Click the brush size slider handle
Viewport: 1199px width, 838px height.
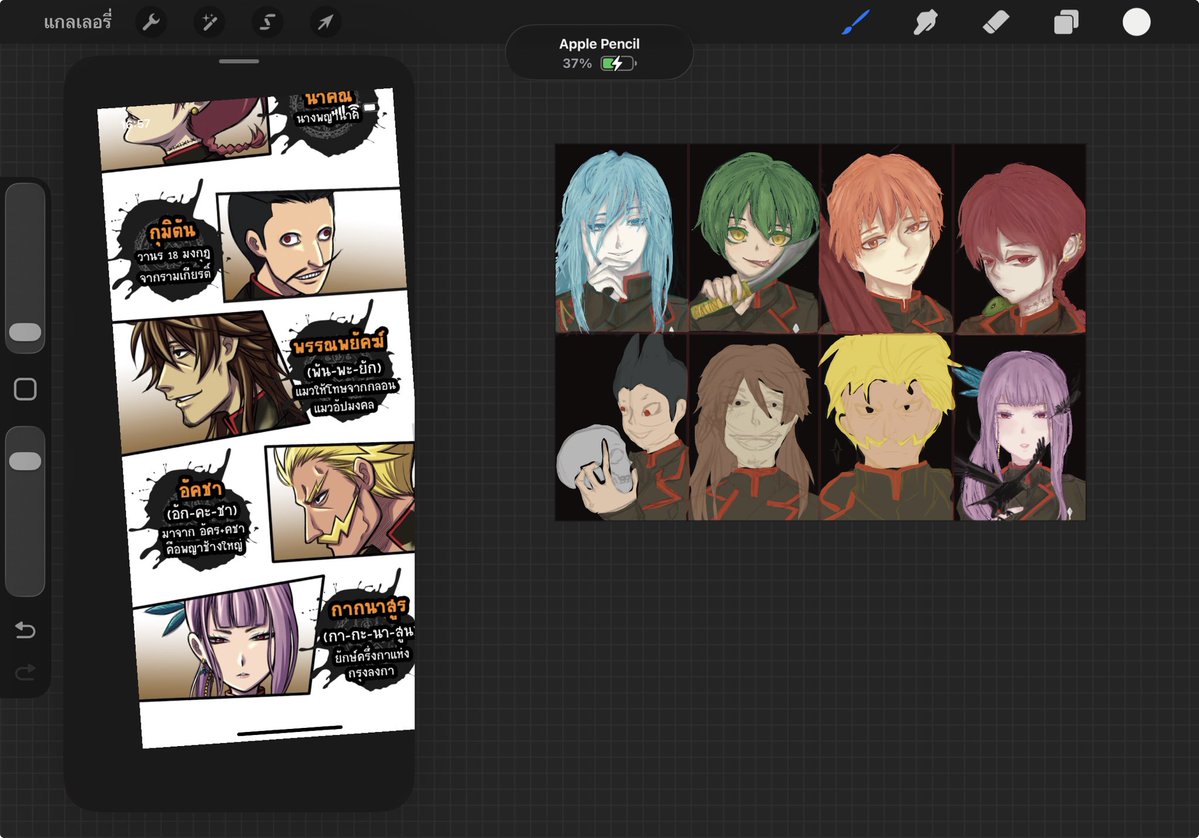pyautogui.click(x=25, y=332)
